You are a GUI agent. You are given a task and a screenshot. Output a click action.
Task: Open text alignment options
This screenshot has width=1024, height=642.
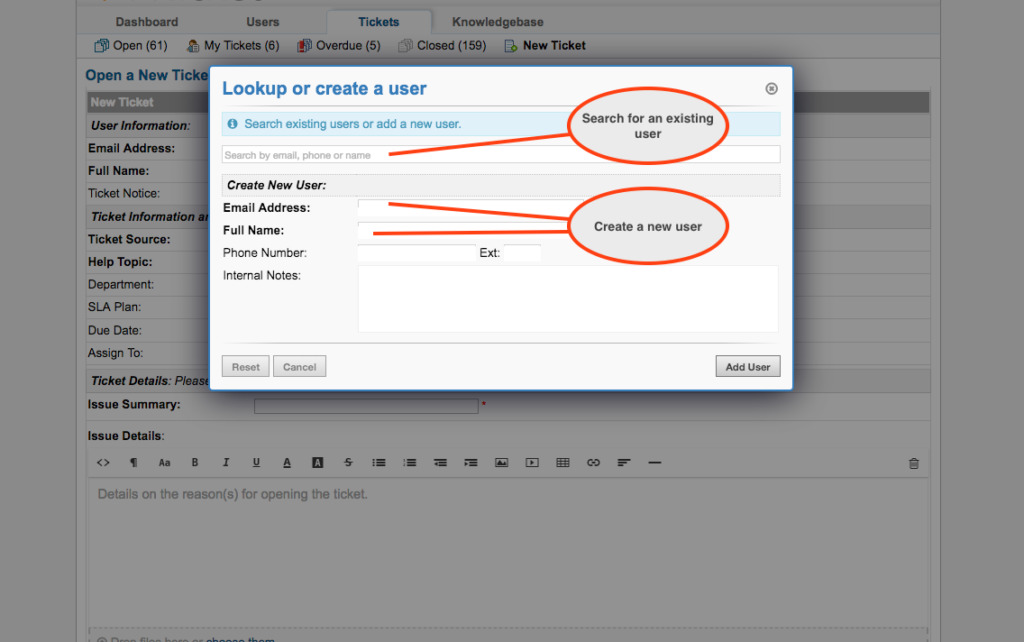point(624,462)
